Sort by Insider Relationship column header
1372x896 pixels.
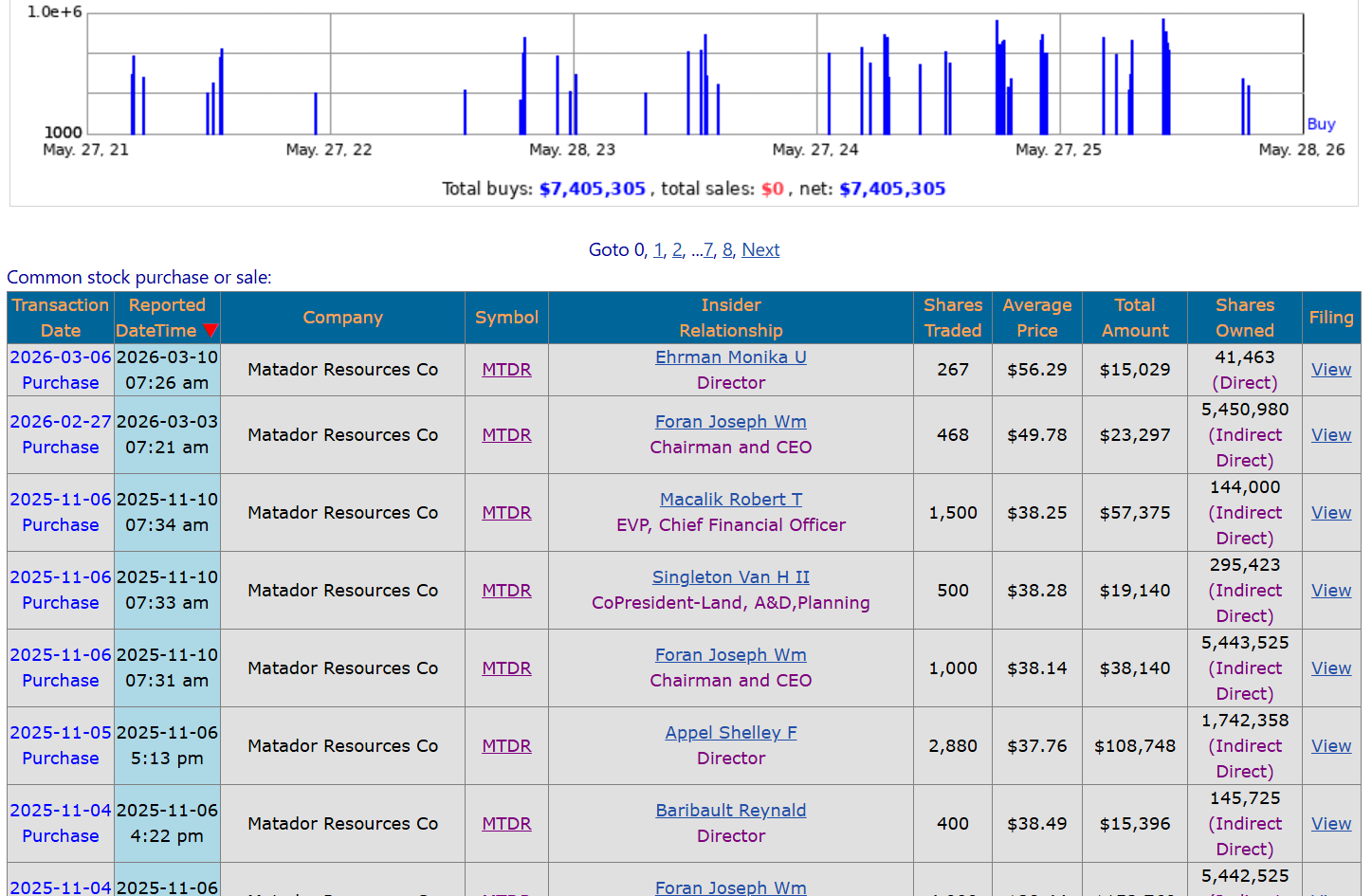pyautogui.click(x=731, y=318)
